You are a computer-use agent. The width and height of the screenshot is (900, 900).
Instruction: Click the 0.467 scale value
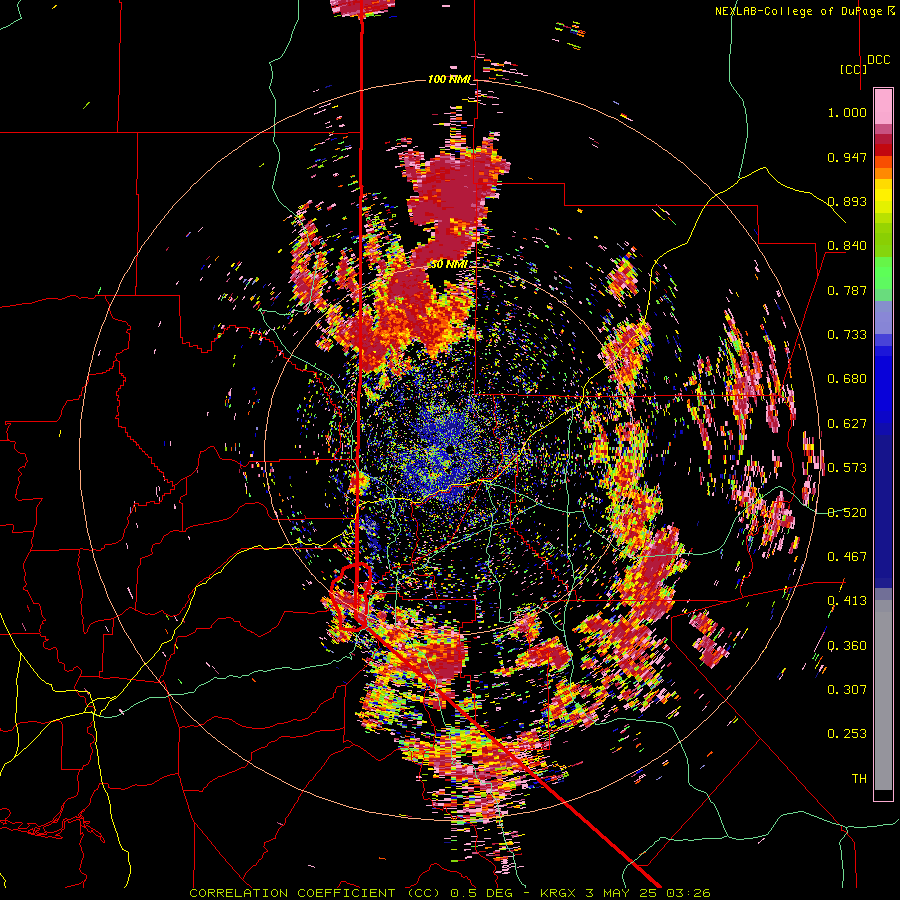pyautogui.click(x=847, y=557)
